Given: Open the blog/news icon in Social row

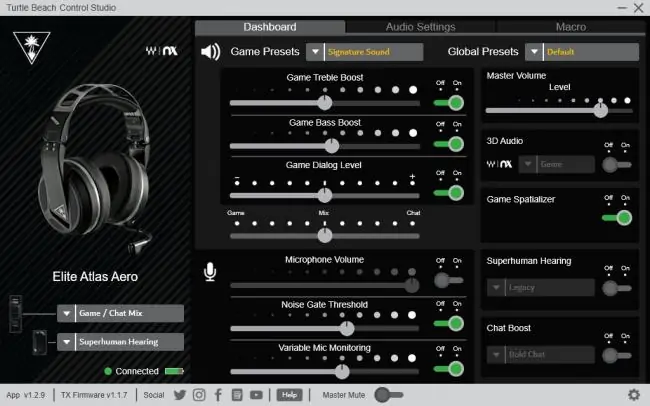Looking at the screenshot, I should (237, 395).
